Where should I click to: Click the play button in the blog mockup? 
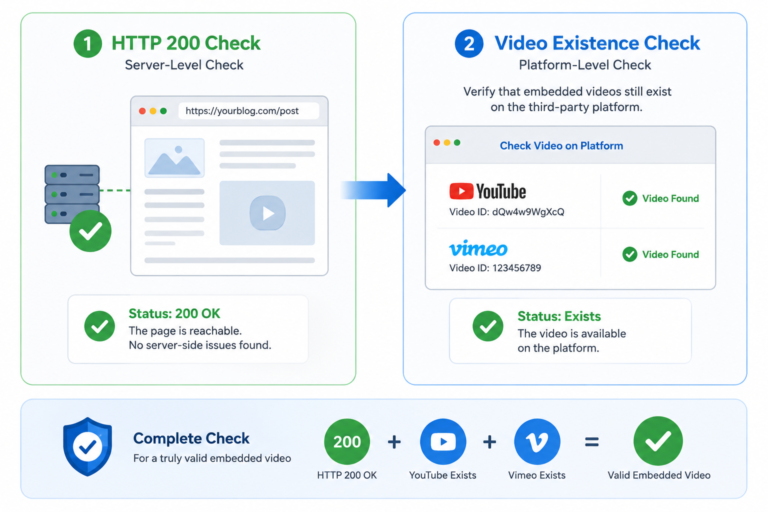point(267,213)
